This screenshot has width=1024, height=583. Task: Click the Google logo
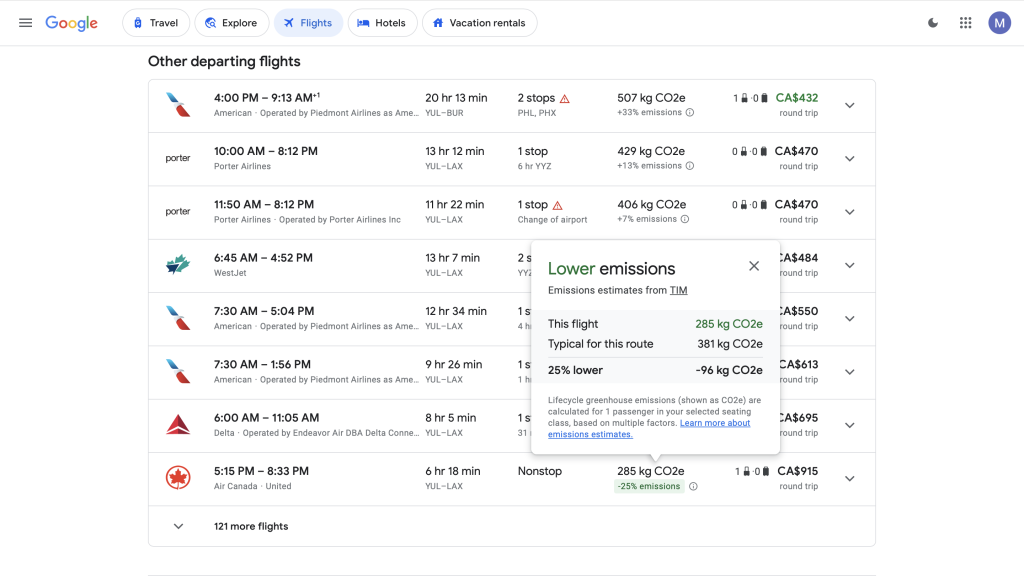pos(72,23)
